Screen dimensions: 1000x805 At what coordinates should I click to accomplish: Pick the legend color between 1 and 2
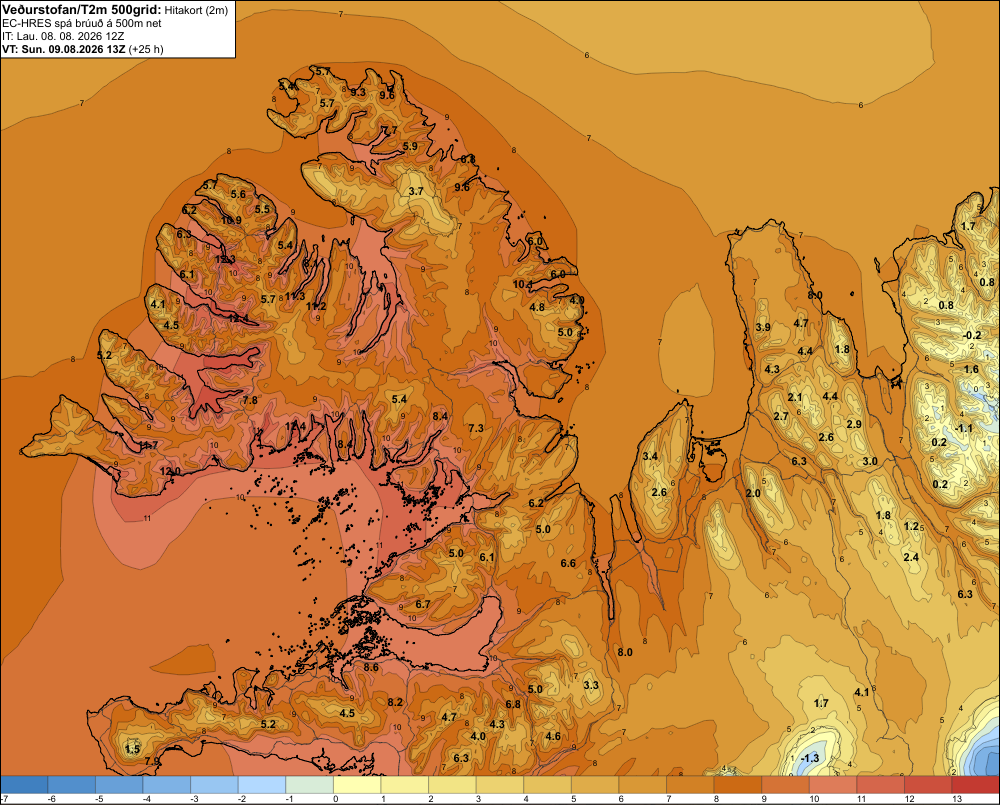tap(405, 785)
